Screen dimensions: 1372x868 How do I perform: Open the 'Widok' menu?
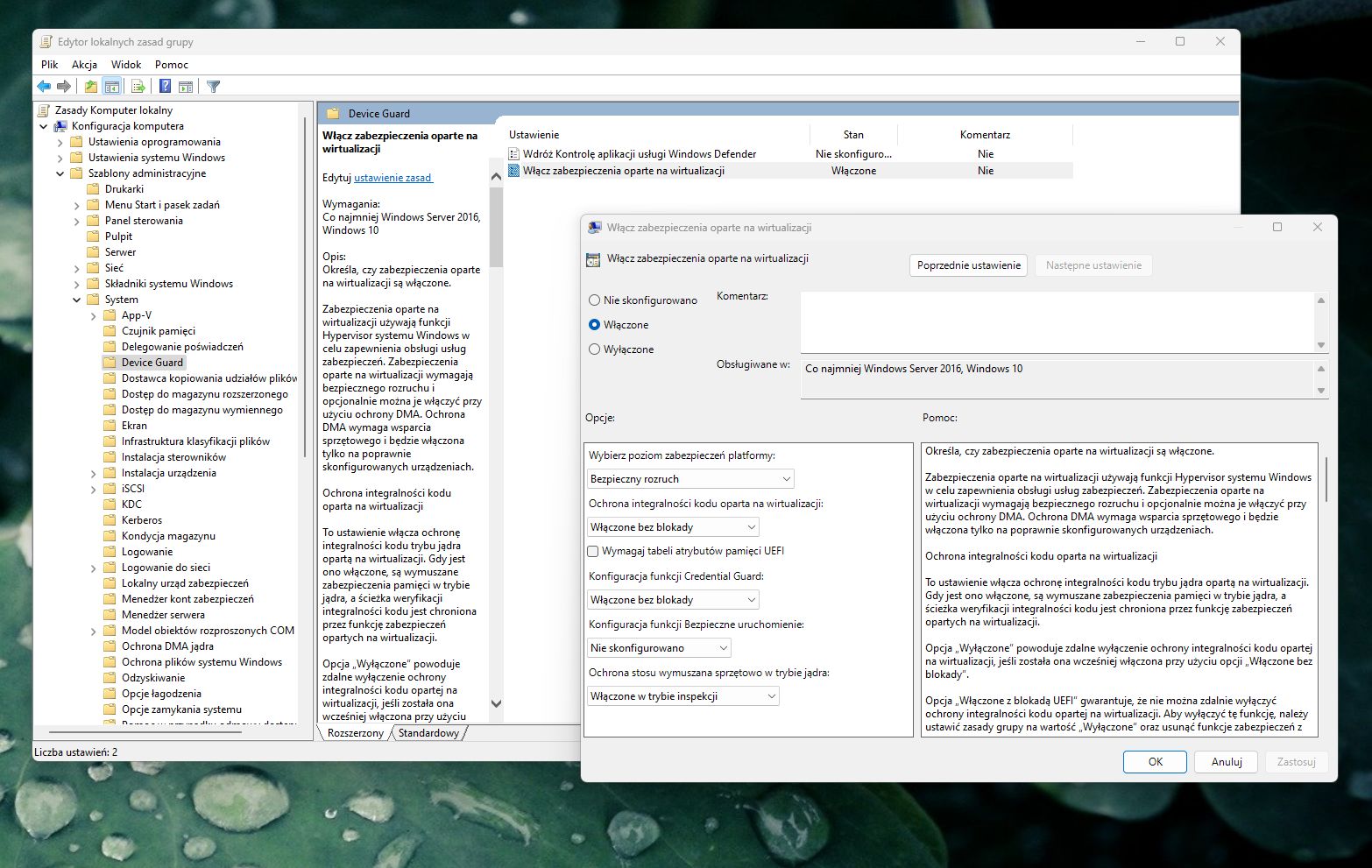tap(126, 65)
